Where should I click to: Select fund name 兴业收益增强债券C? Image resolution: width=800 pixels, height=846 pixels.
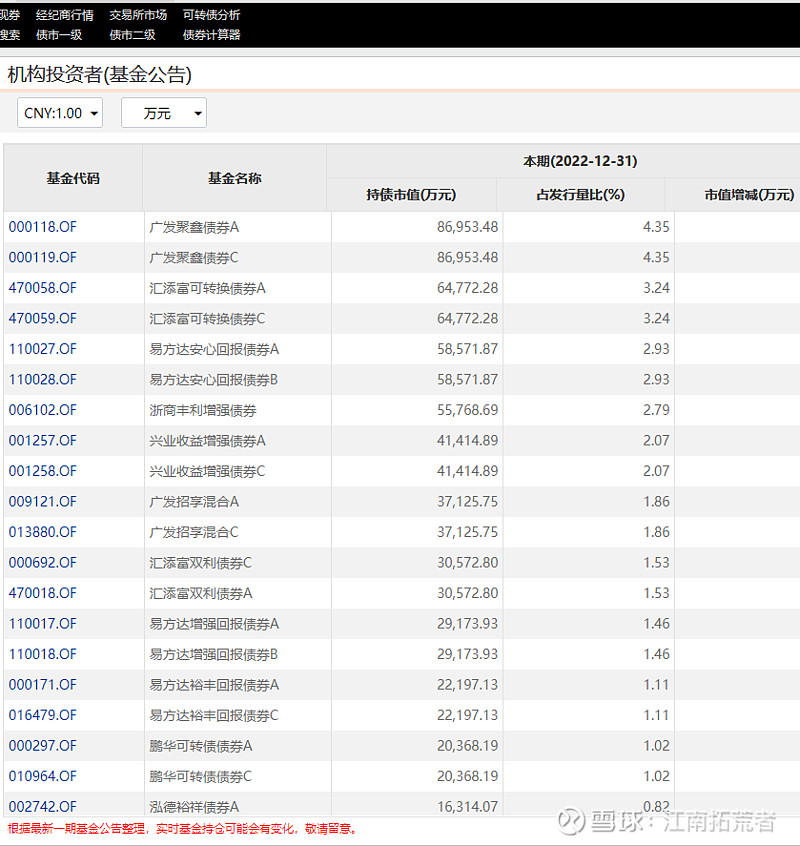pos(207,471)
